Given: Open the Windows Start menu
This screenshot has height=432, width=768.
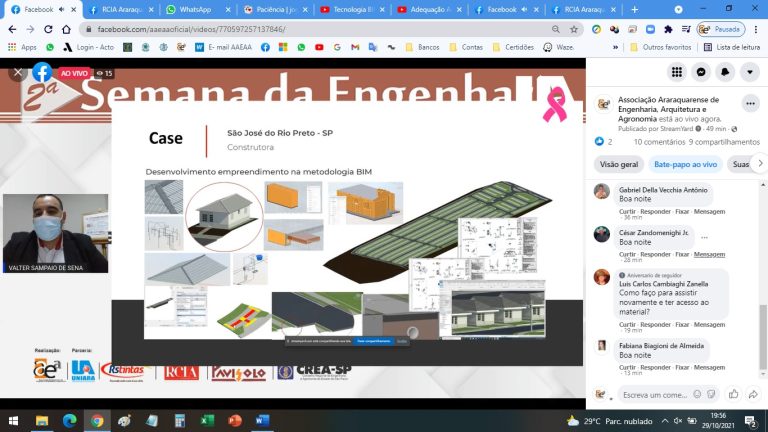Looking at the screenshot, I should click(14, 421).
